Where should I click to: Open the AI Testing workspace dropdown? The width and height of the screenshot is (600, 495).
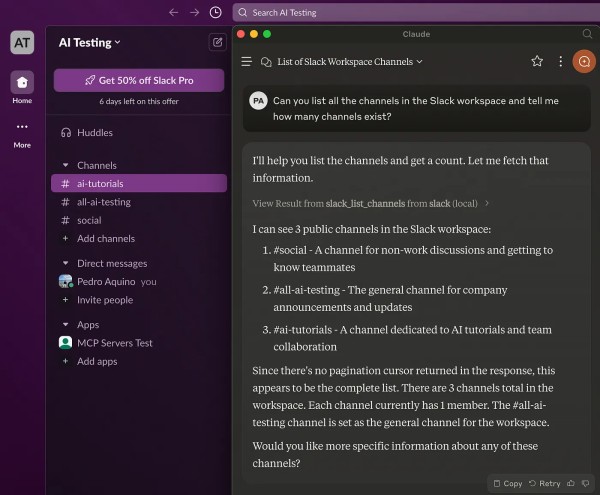(x=90, y=42)
